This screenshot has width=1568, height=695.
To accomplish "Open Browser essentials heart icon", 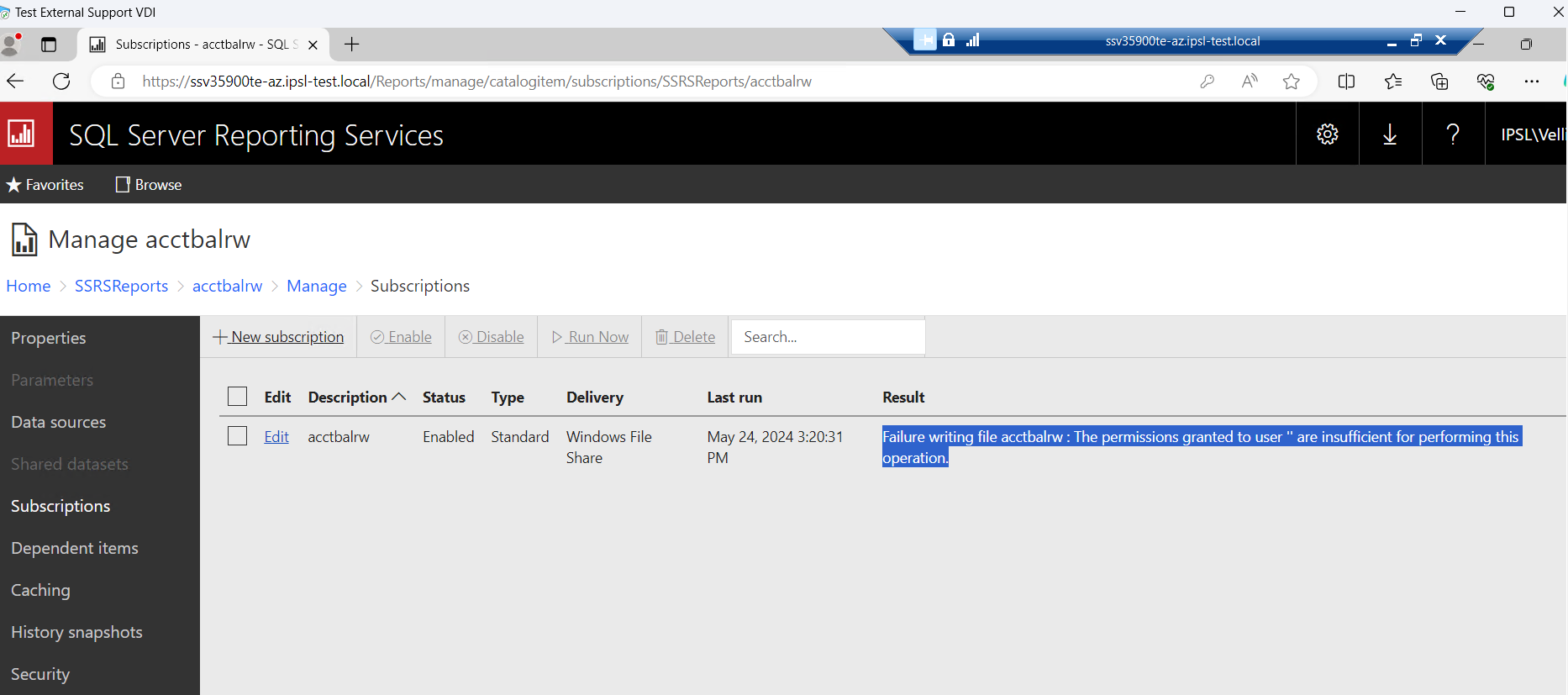I will (x=1486, y=82).
